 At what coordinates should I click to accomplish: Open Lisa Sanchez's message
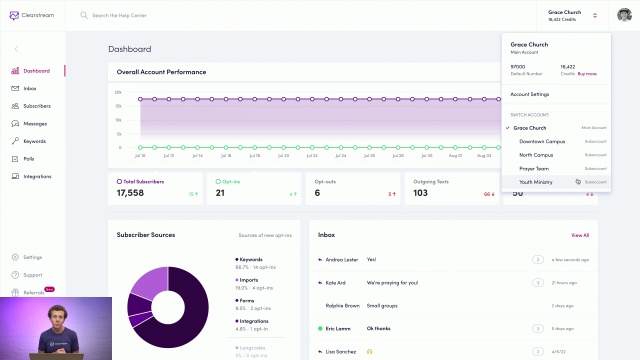[x=453, y=351]
